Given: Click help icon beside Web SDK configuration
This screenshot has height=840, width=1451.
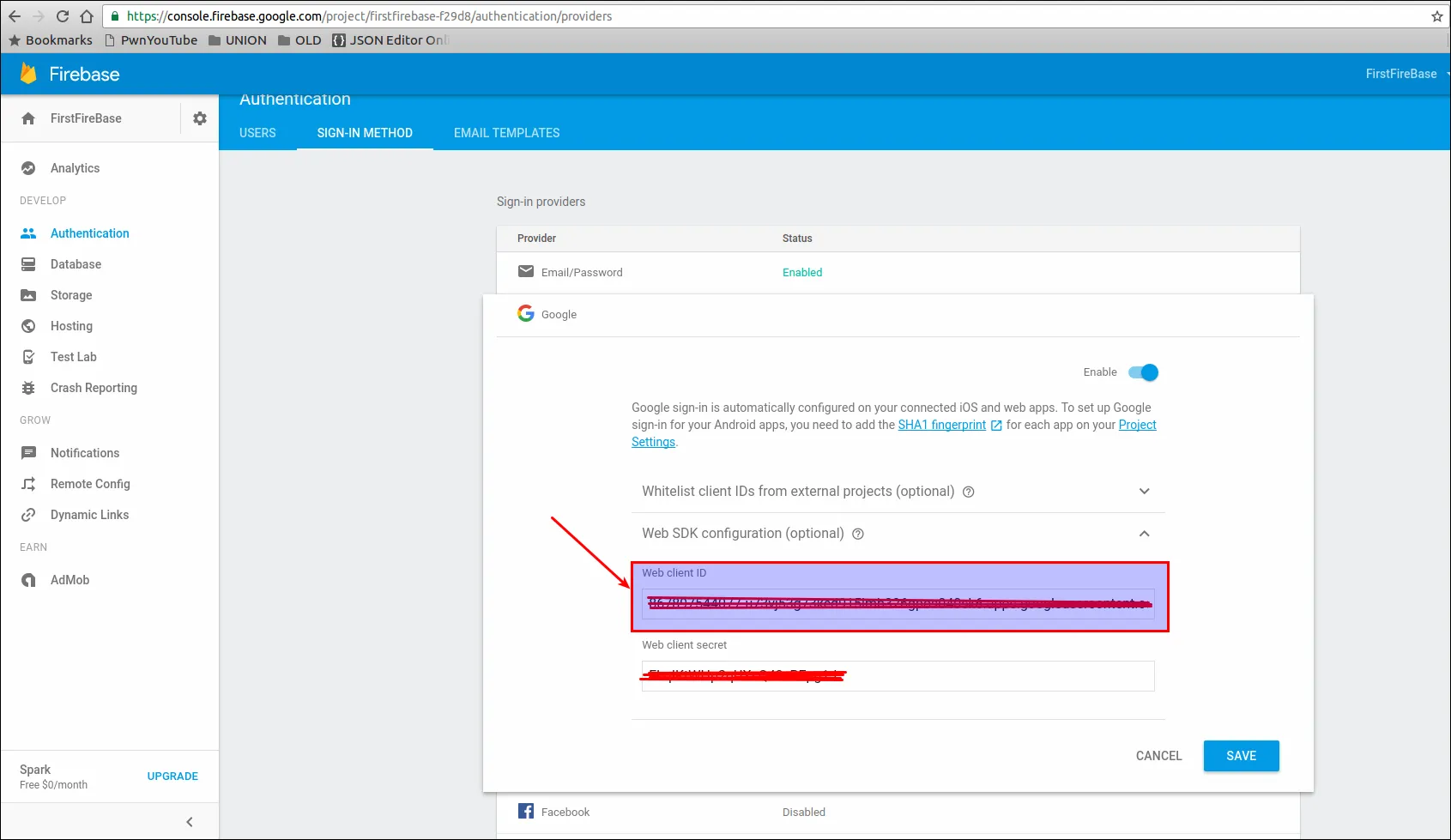Looking at the screenshot, I should tap(858, 534).
